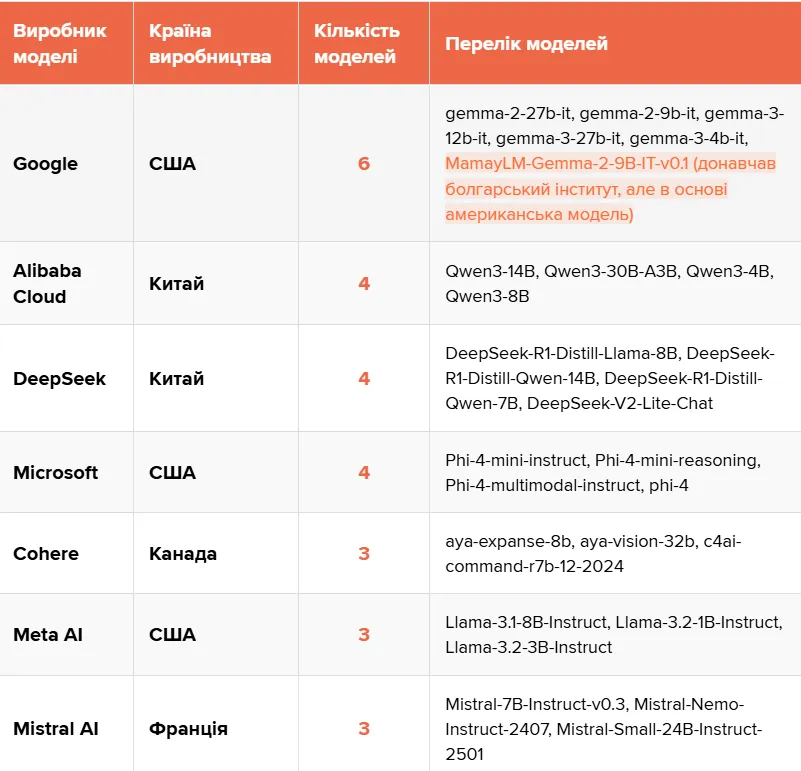The height and width of the screenshot is (771, 801).
Task: Select the Google manufacturer cell
Action: [45, 163]
